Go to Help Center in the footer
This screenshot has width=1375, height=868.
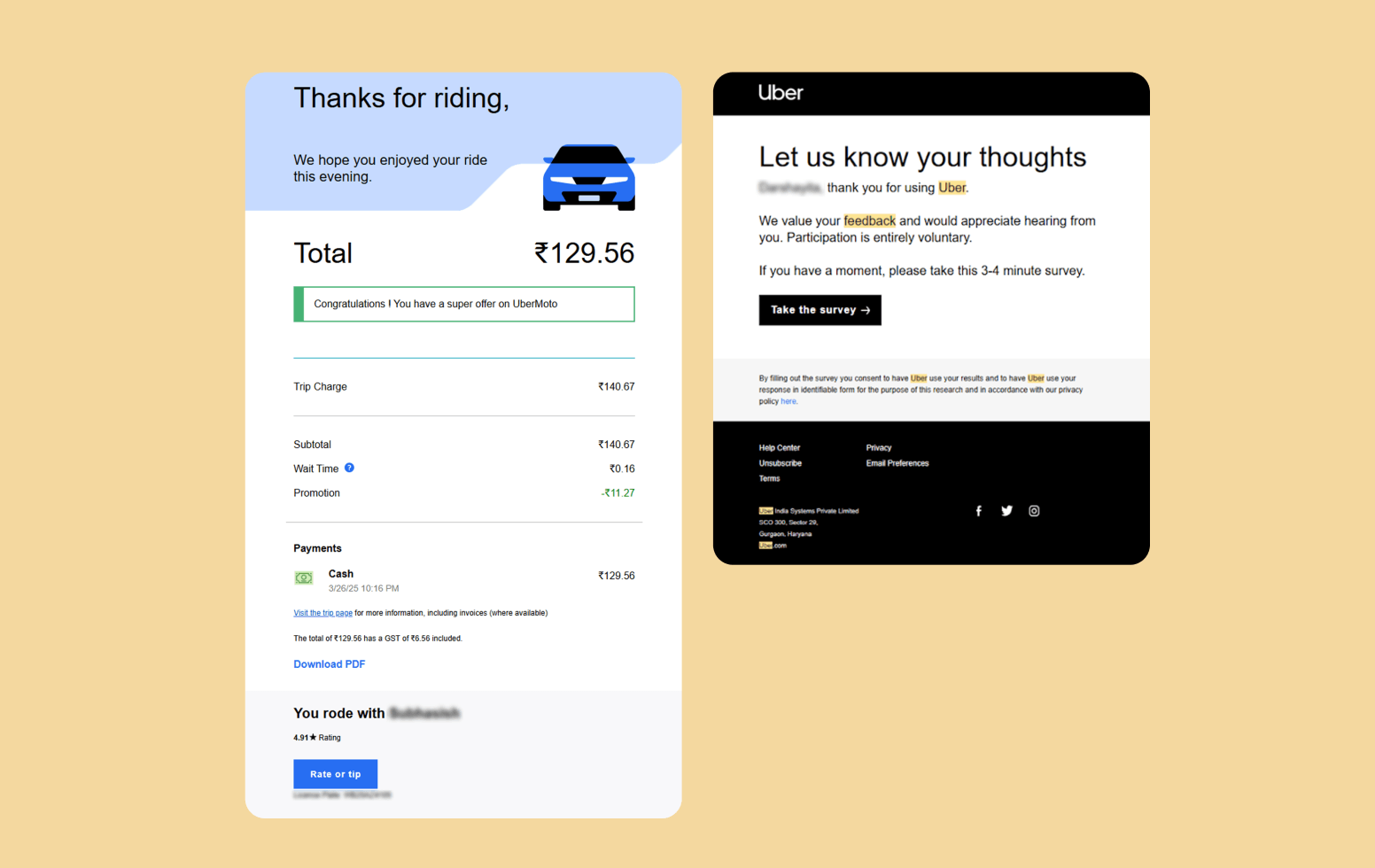(780, 448)
